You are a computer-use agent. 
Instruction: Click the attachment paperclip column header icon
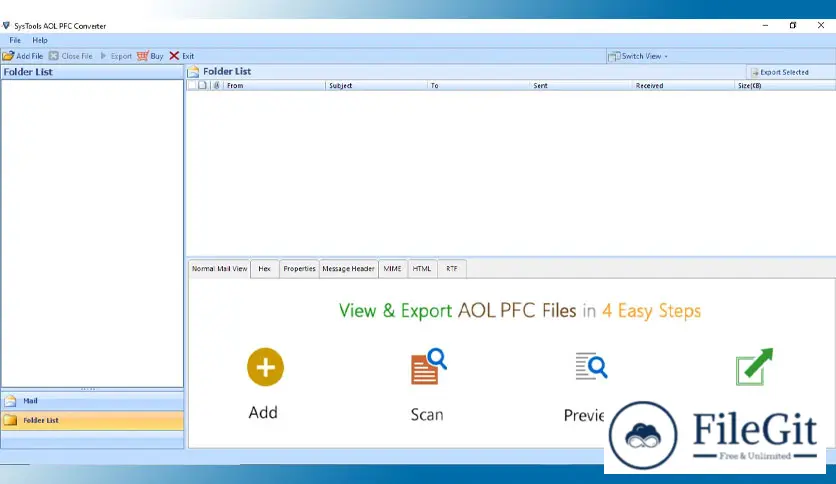(216, 85)
